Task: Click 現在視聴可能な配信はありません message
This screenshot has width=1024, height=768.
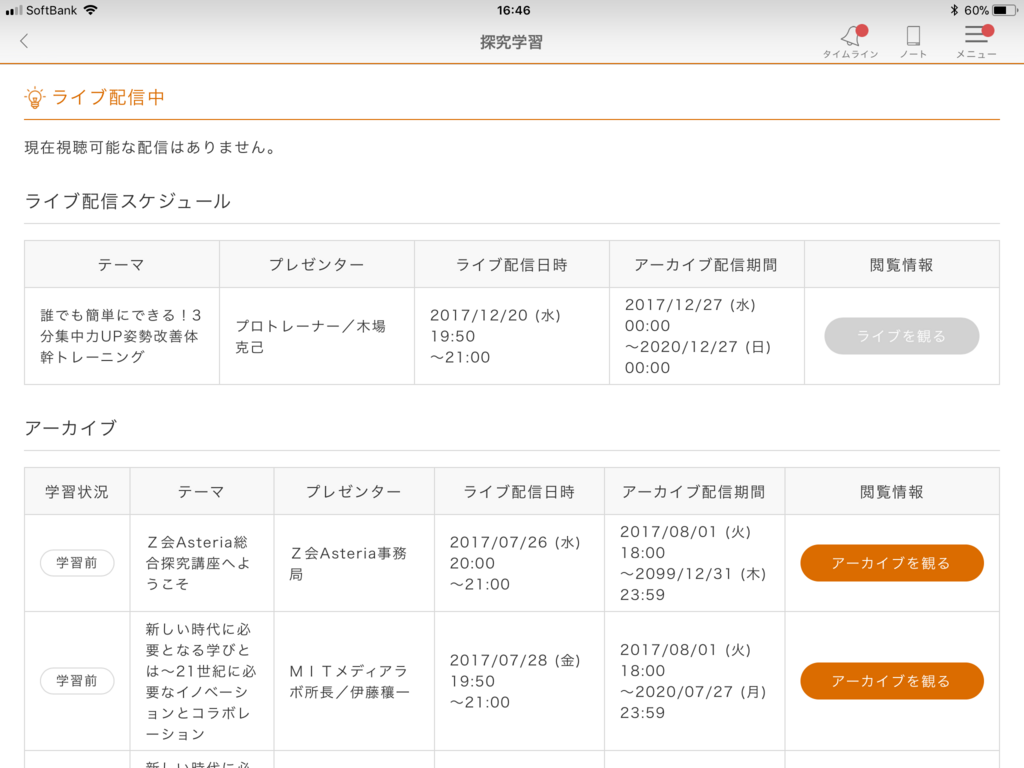Action: point(151,148)
